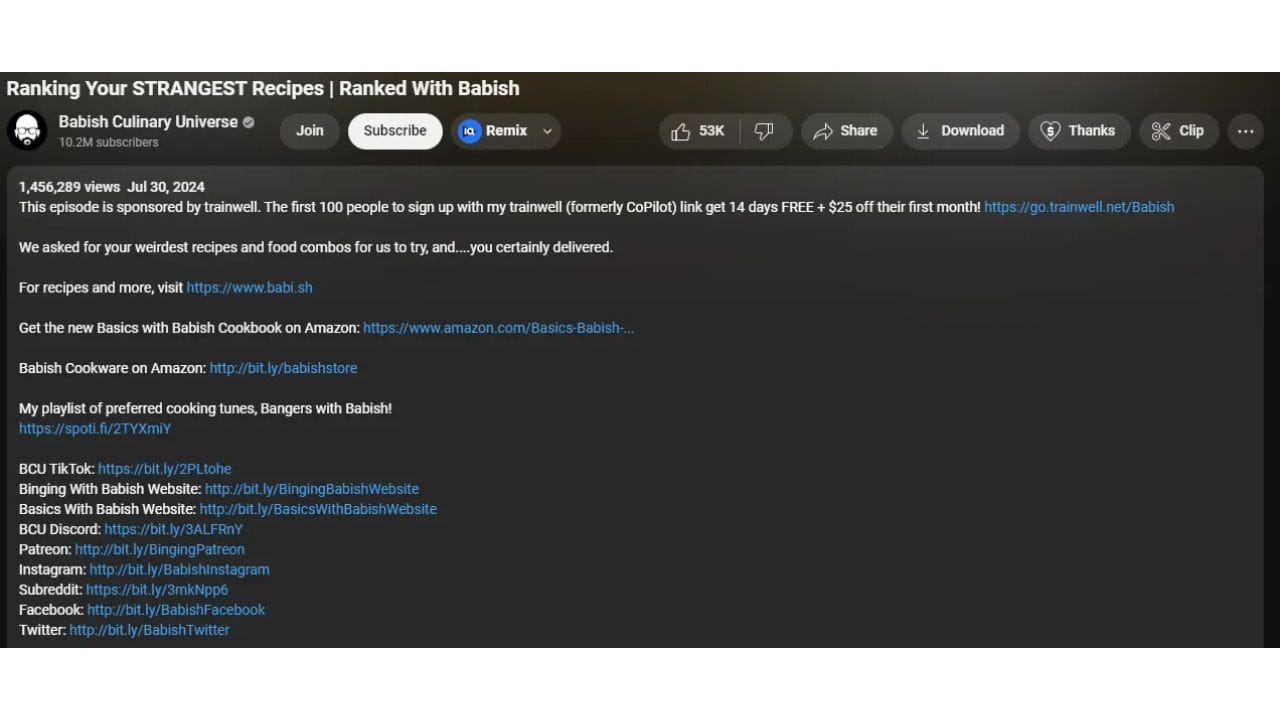Open the Instagram bit.ly link
Screen dimensions: 1280x720
[179, 569]
